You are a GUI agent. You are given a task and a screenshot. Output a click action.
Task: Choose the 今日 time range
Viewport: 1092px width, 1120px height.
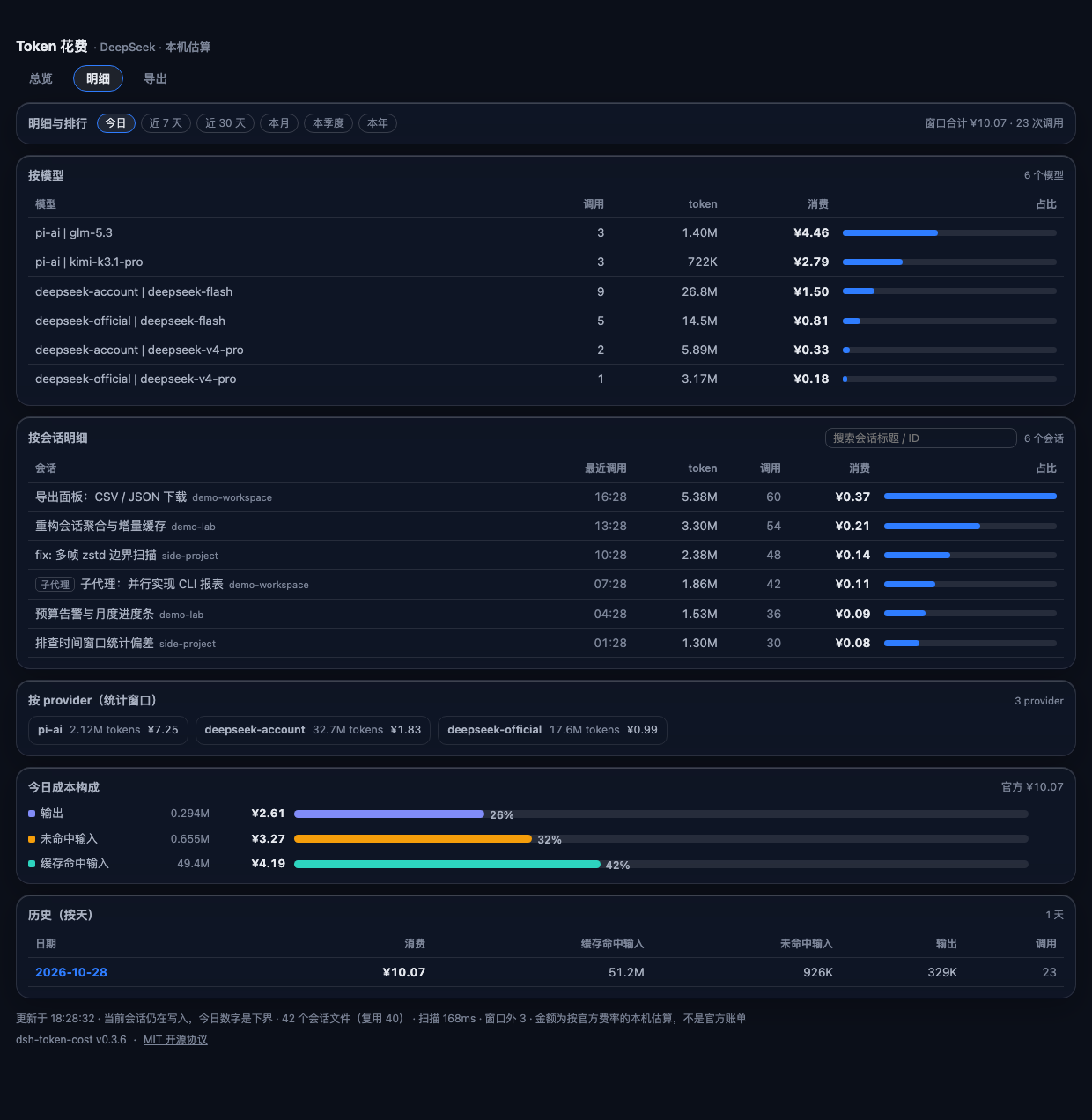(x=116, y=123)
